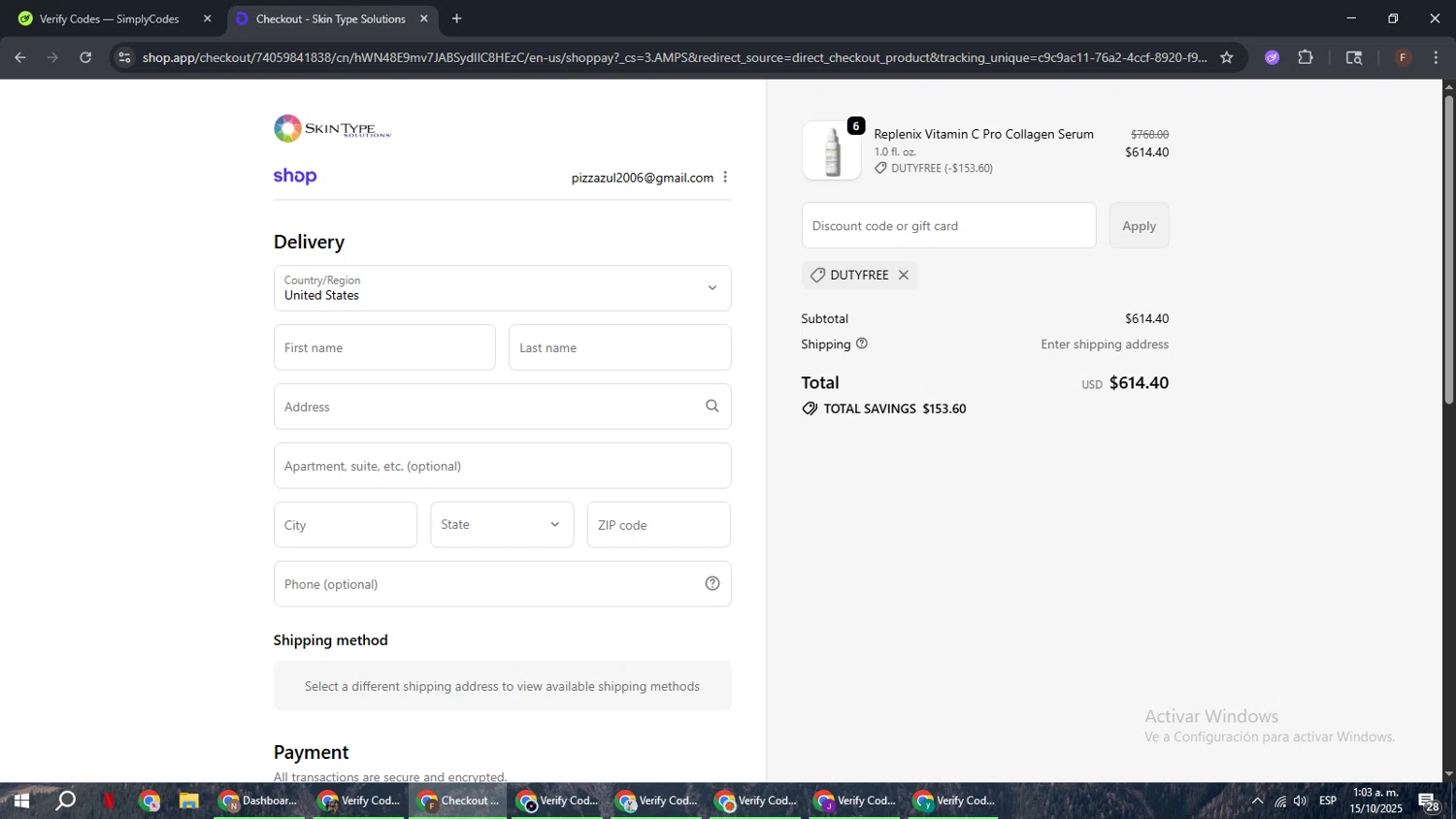Reload the checkout page
This screenshot has width=1456, height=819.
point(85,58)
